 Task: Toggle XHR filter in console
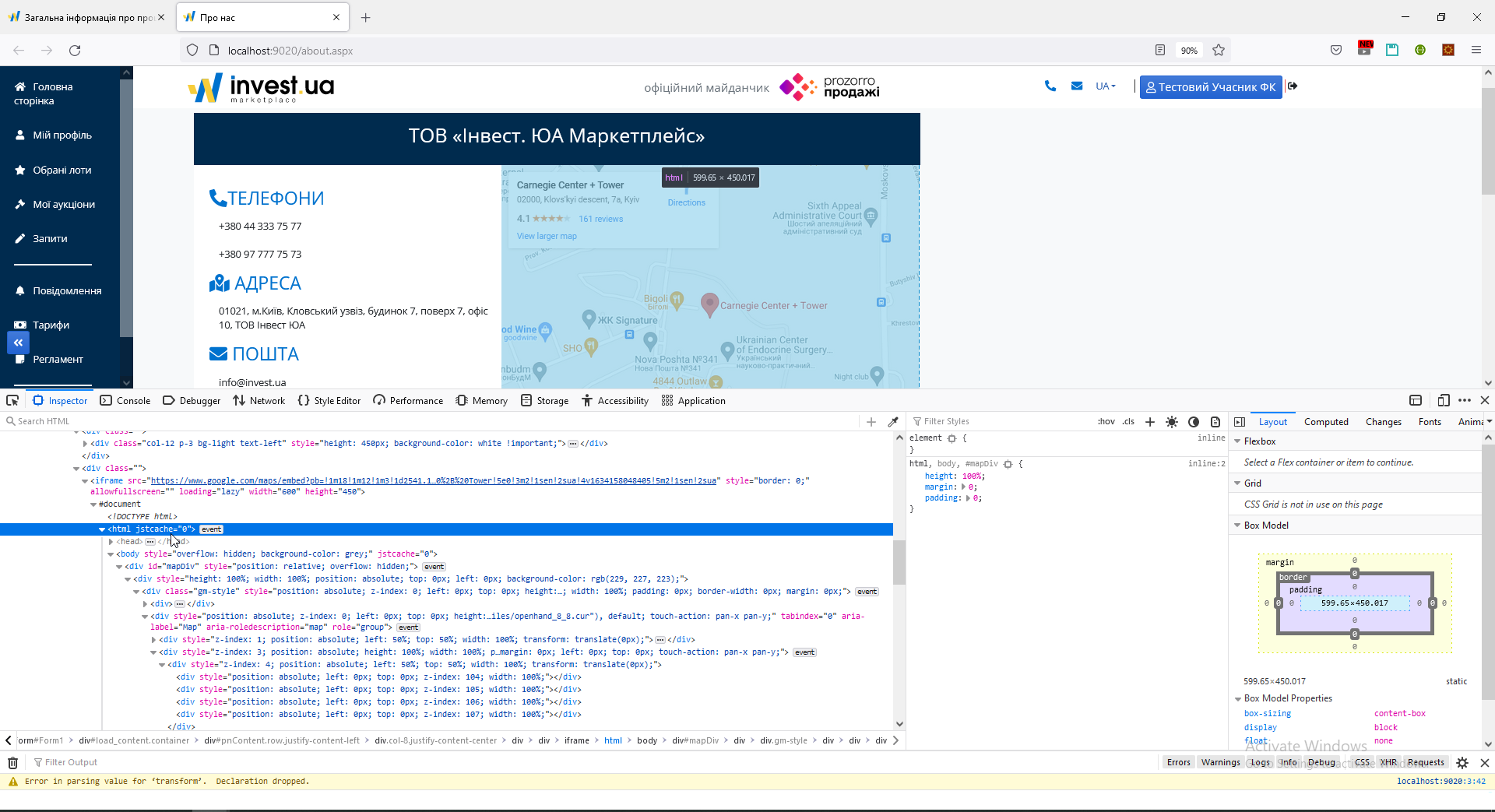pyautogui.click(x=1388, y=763)
